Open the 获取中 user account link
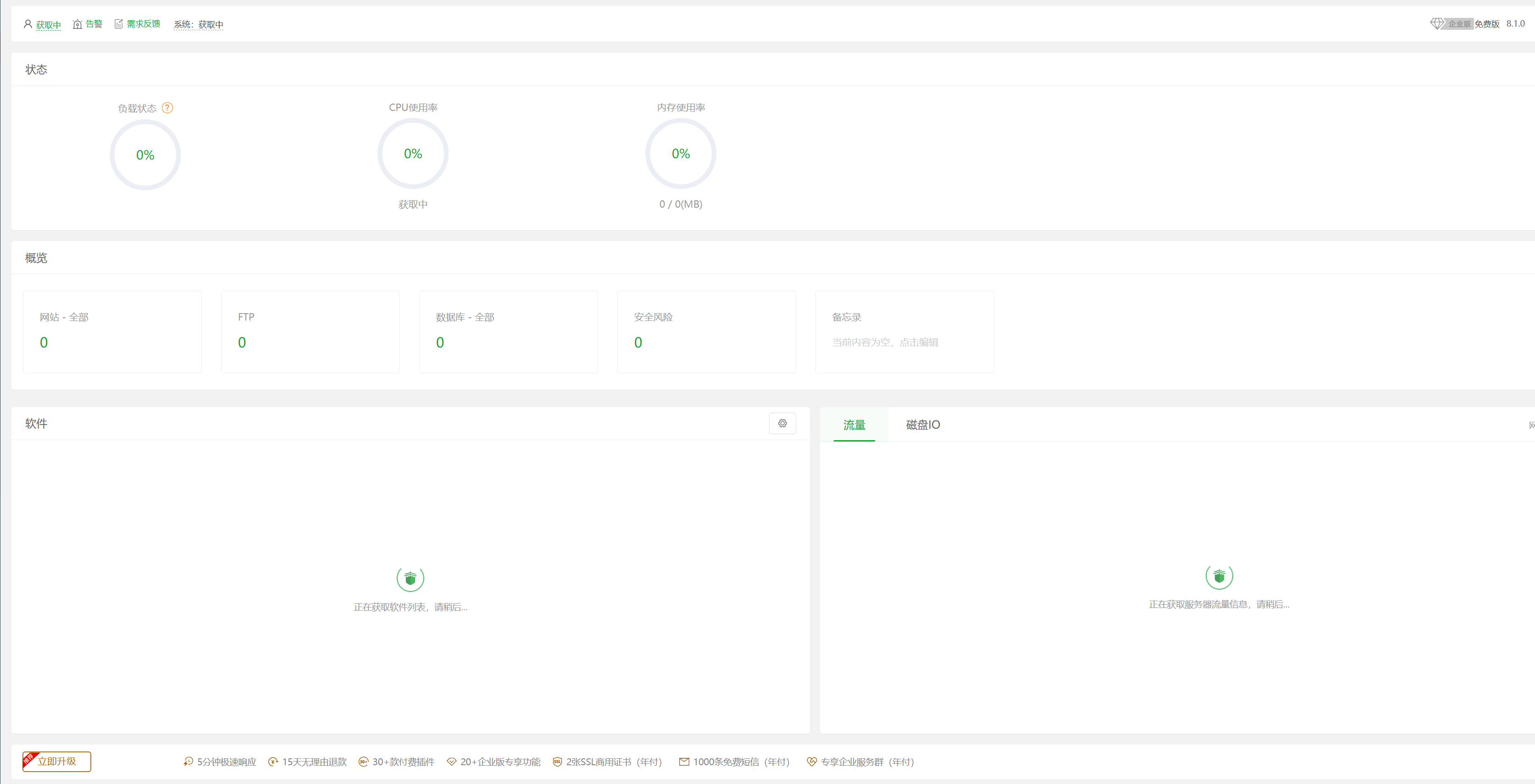The width and height of the screenshot is (1535, 784). tap(48, 25)
